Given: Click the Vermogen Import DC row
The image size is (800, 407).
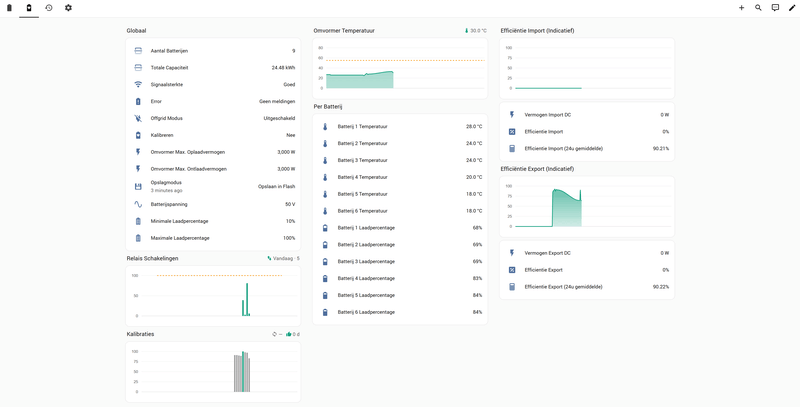Looking at the screenshot, I should (587, 115).
